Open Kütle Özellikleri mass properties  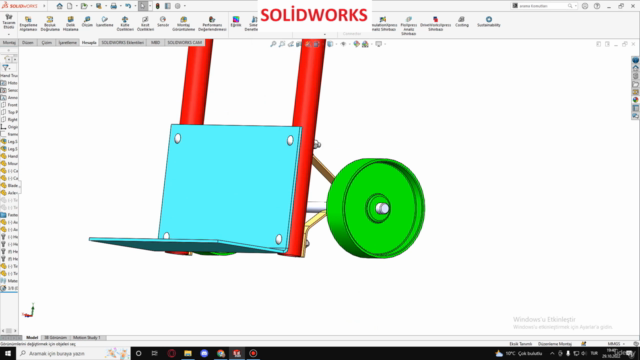[x=125, y=24]
